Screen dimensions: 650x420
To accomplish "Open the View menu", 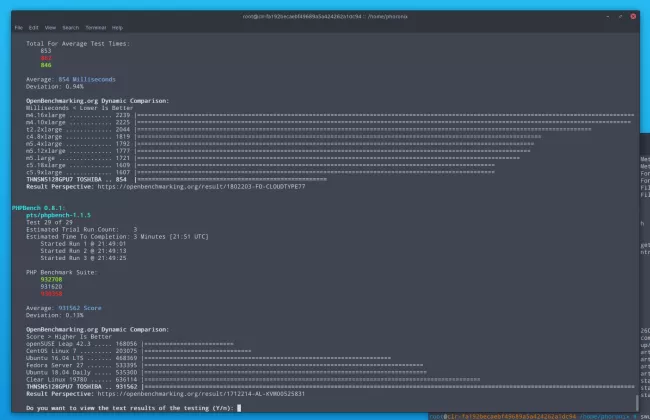I will 50,28.
